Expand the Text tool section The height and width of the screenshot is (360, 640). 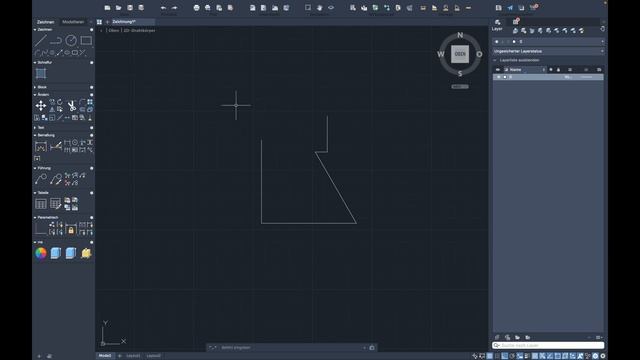pyautogui.click(x=35, y=128)
